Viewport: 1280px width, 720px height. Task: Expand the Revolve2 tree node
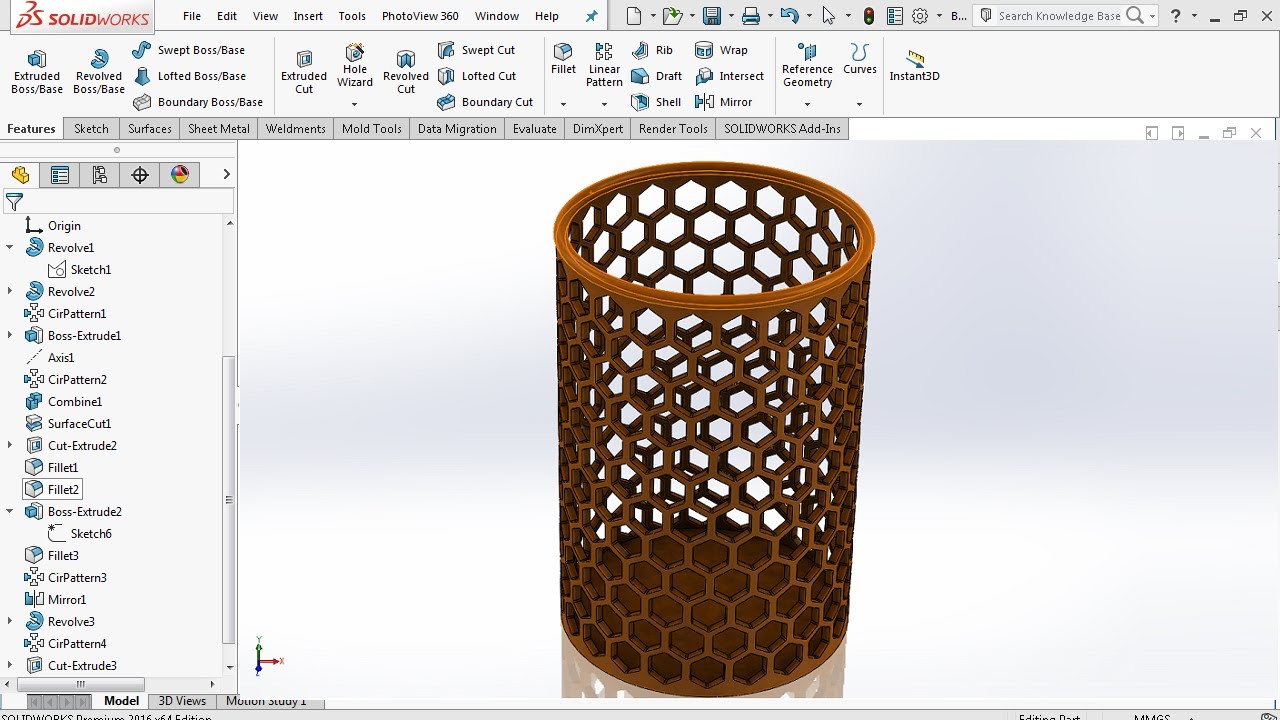coord(10,292)
